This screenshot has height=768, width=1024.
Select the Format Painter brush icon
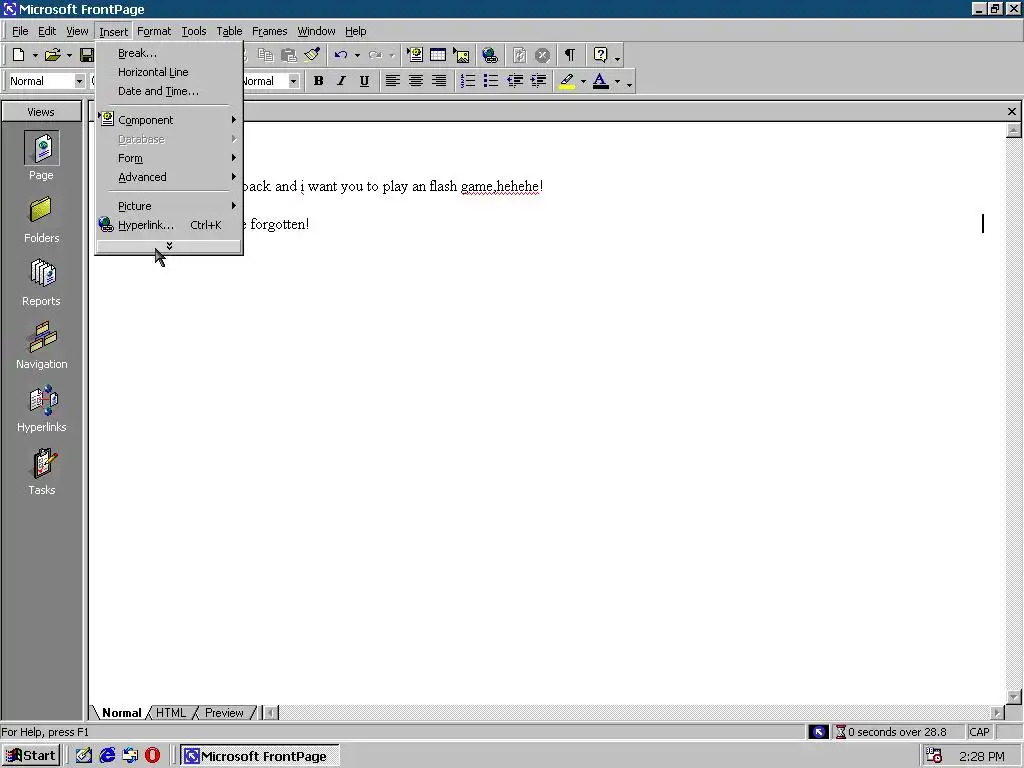point(312,56)
